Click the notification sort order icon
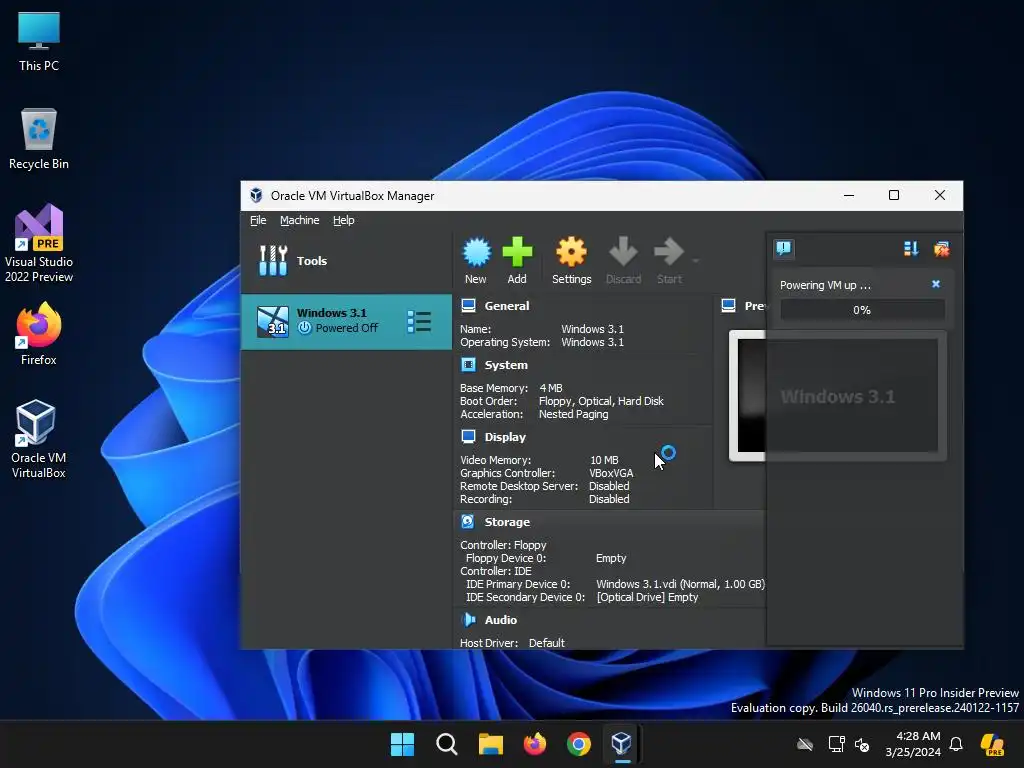The image size is (1024, 768). pos(911,248)
